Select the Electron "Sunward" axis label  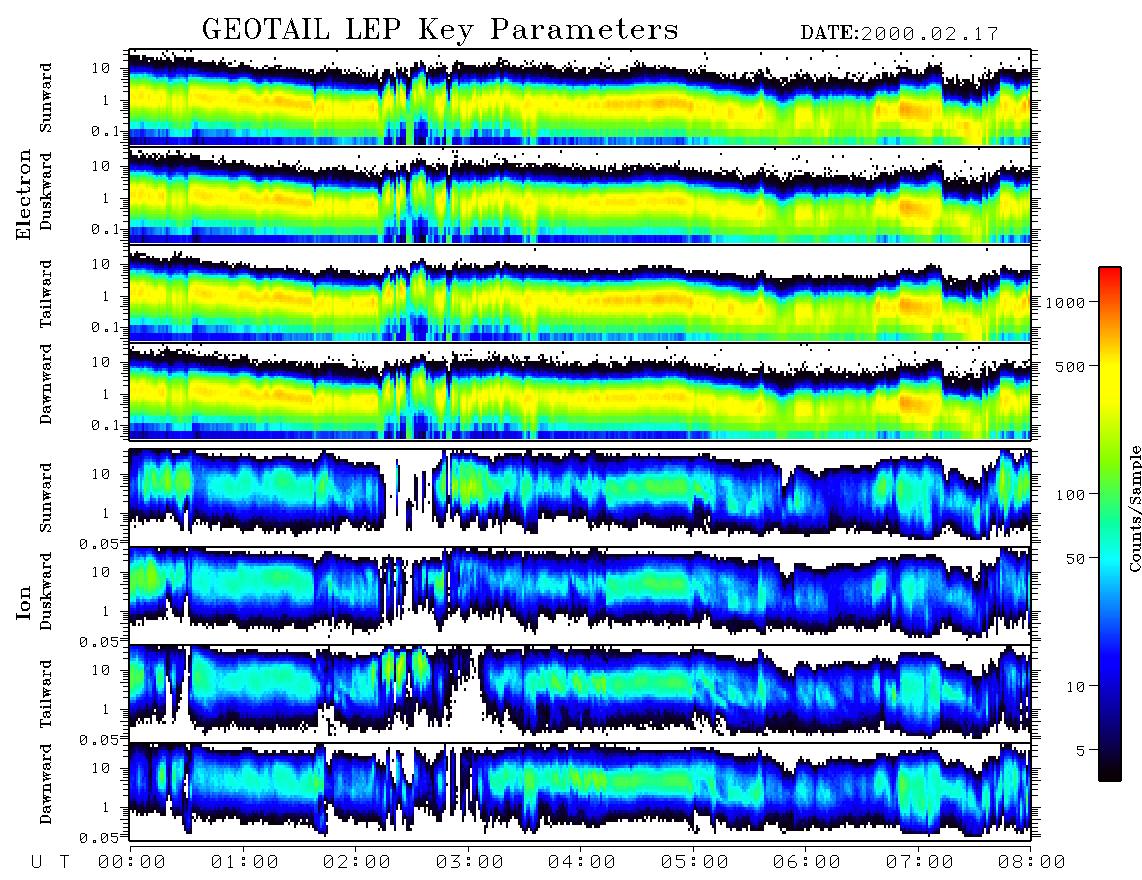(x=46, y=98)
